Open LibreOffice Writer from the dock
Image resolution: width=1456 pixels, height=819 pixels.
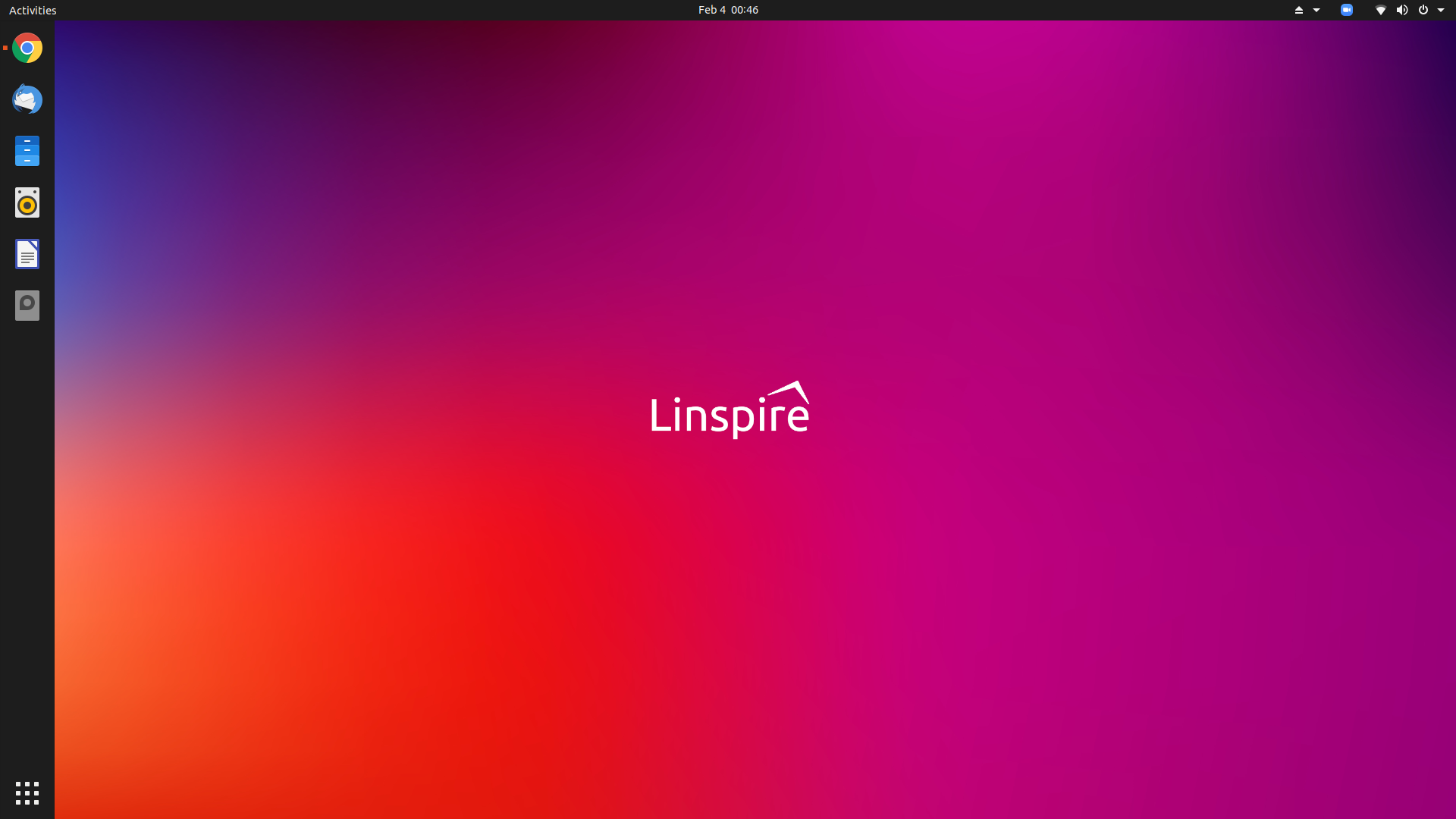(27, 254)
